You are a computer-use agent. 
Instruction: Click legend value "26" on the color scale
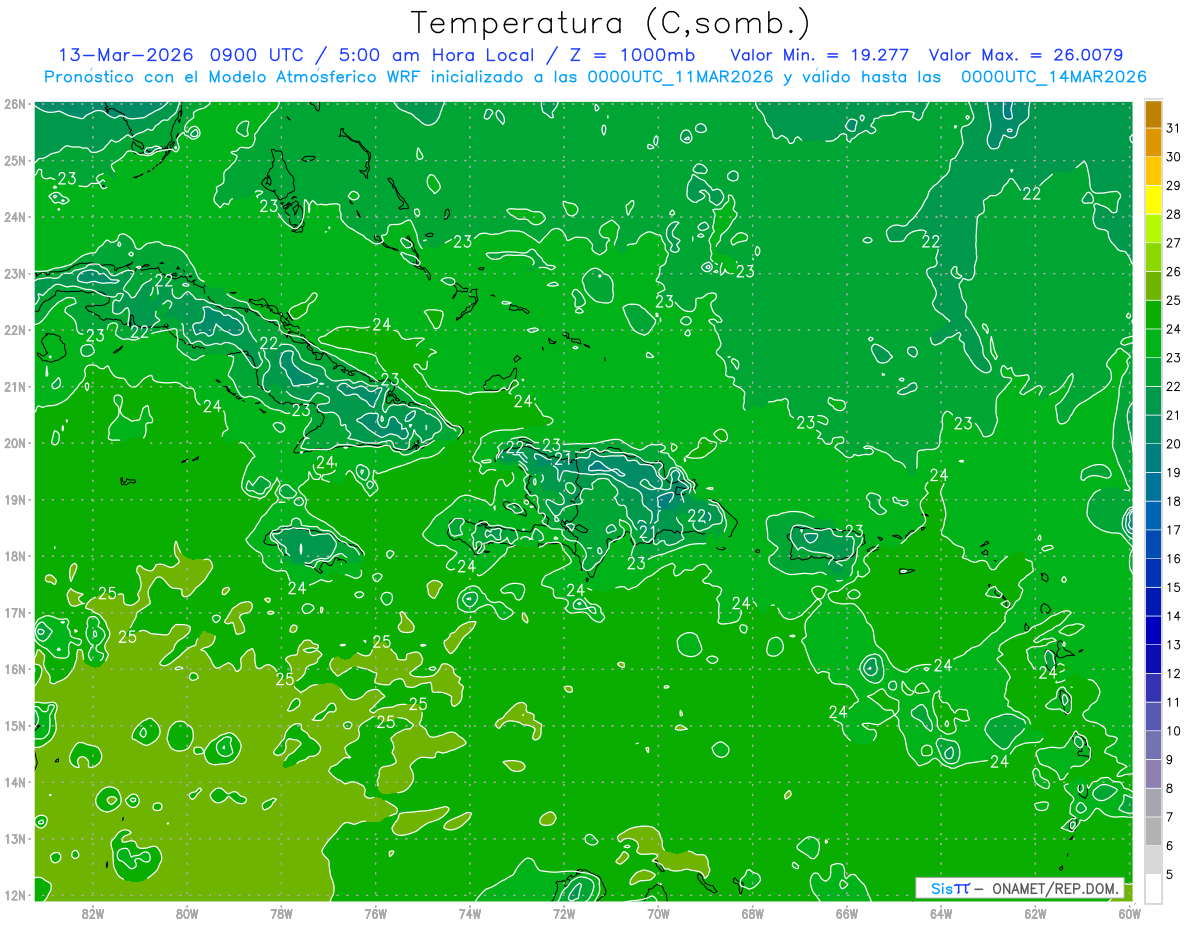point(1173,272)
